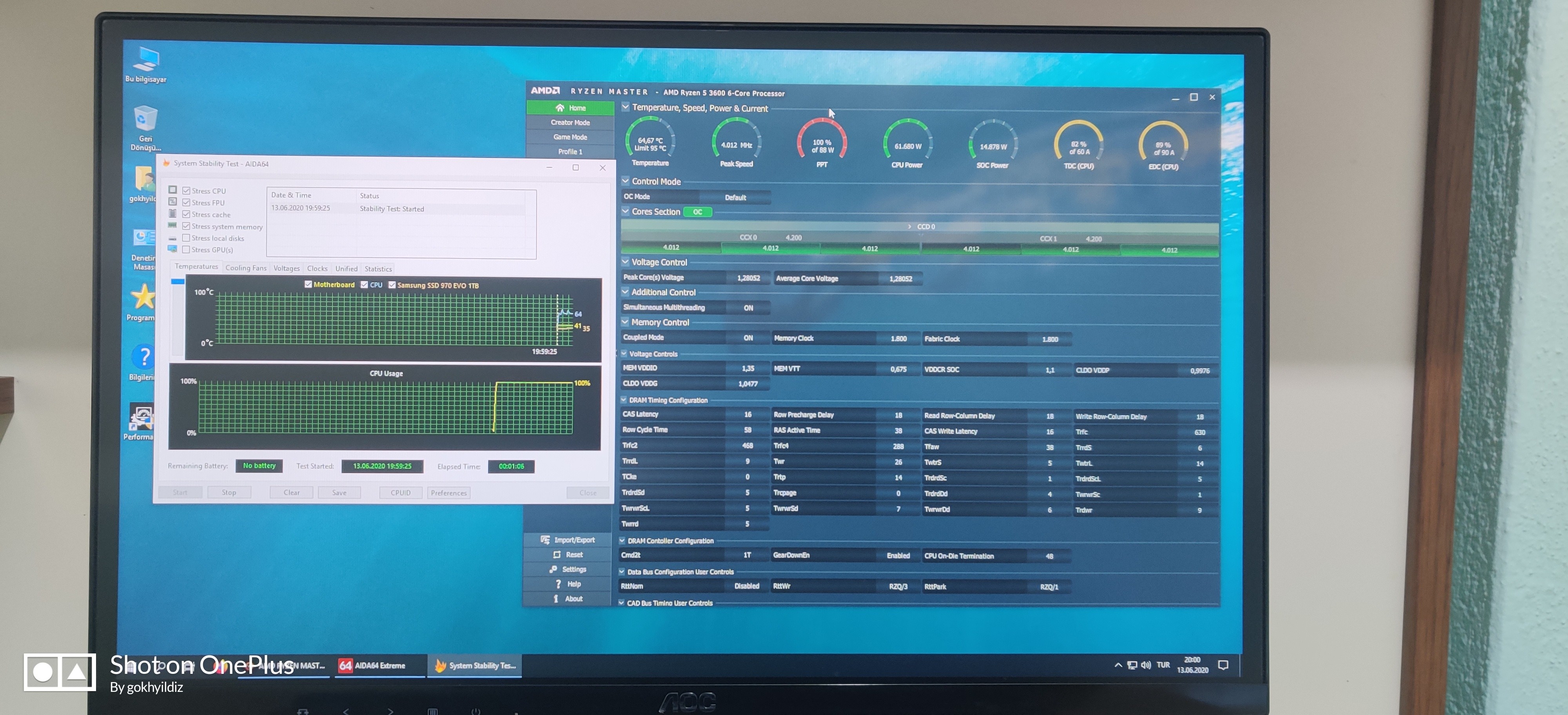
Task: Stop the stability test with Stop button
Action: point(229,492)
